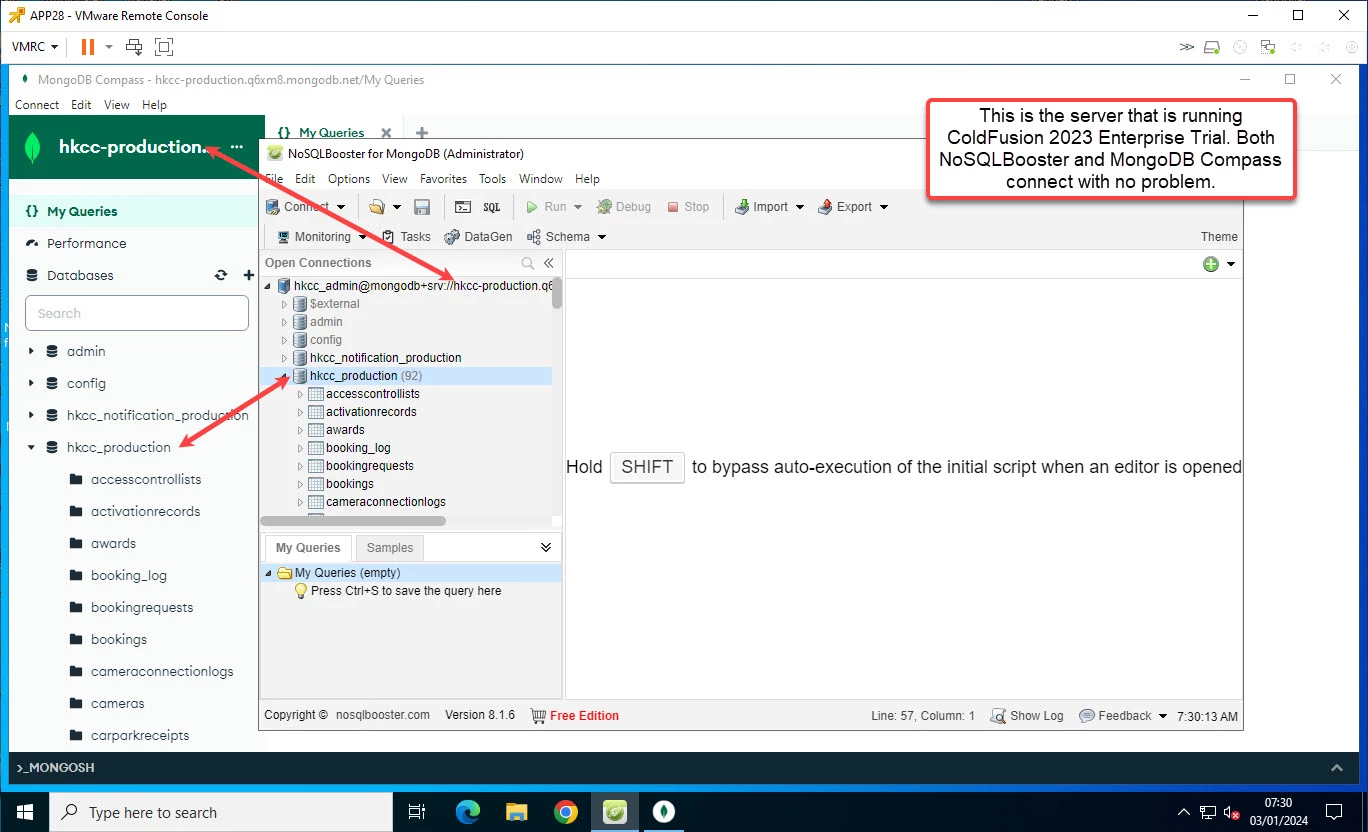This screenshot has width=1368, height=832.
Task: Click the VMRC full screen icon
Action: pos(164,46)
